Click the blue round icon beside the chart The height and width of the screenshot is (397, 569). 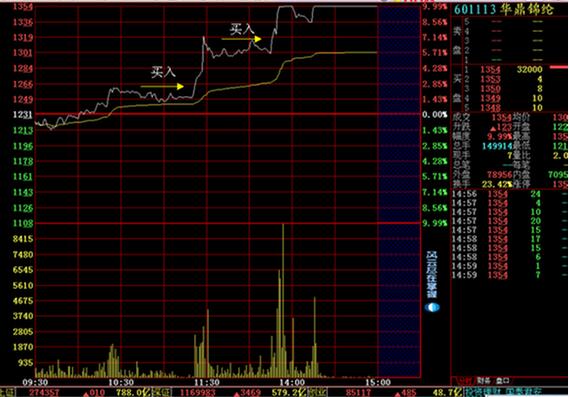pos(432,307)
